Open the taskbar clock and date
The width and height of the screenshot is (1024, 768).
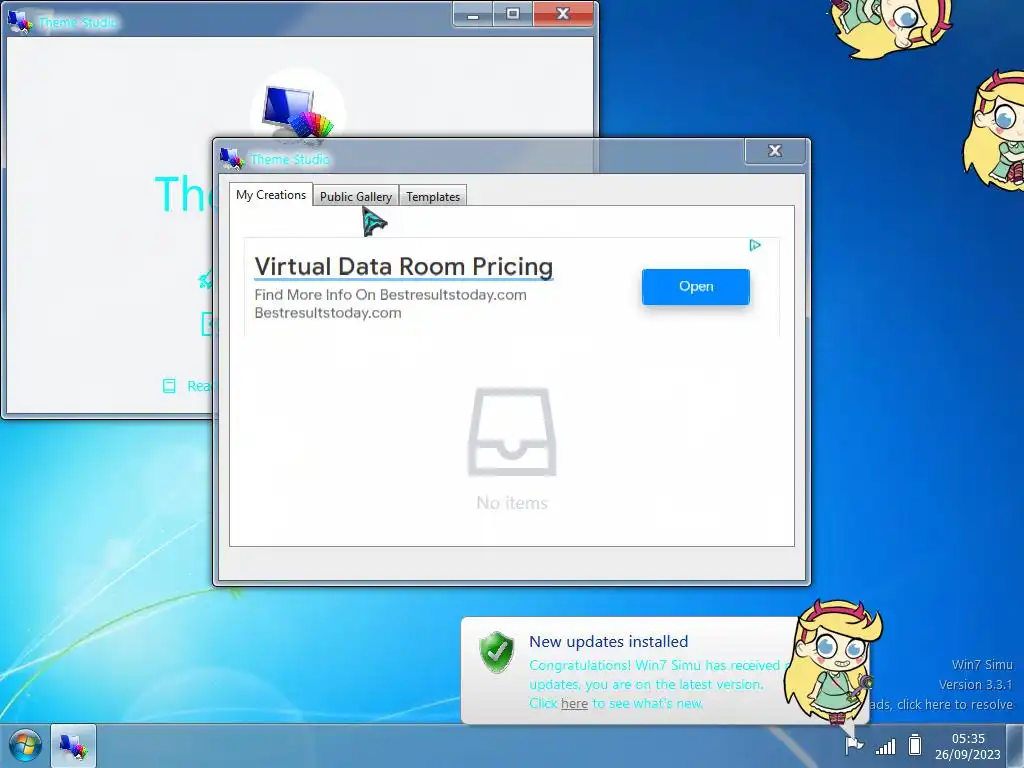[968, 746]
